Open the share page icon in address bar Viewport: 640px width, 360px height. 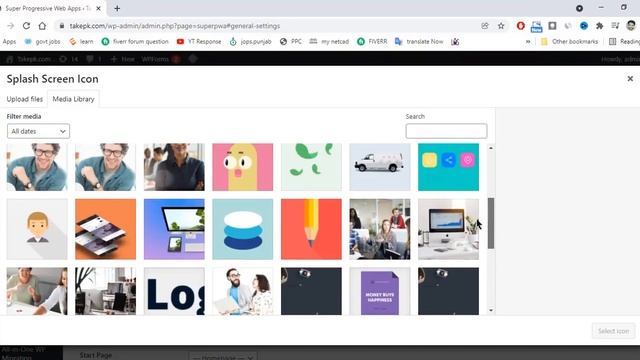tap(484, 26)
